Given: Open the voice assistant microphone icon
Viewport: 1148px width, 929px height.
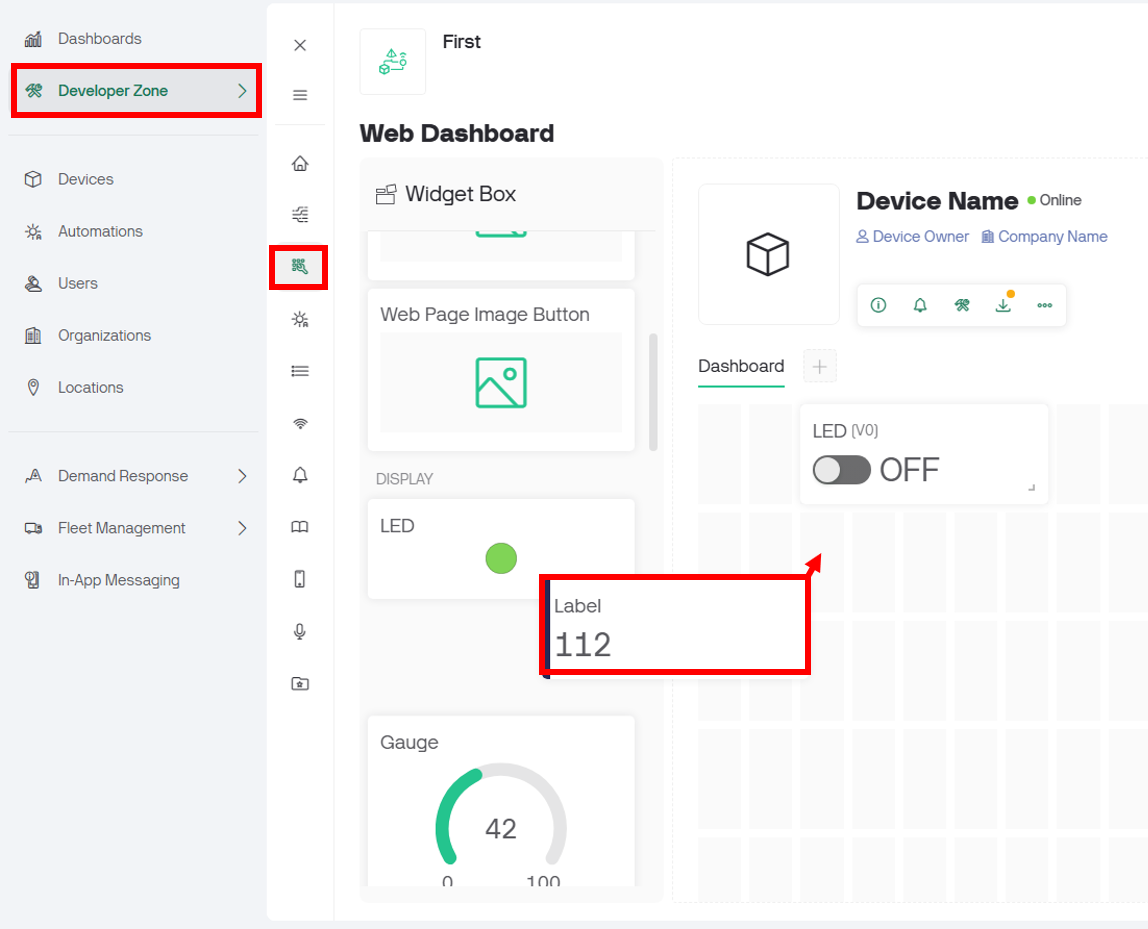Looking at the screenshot, I should tap(299, 632).
